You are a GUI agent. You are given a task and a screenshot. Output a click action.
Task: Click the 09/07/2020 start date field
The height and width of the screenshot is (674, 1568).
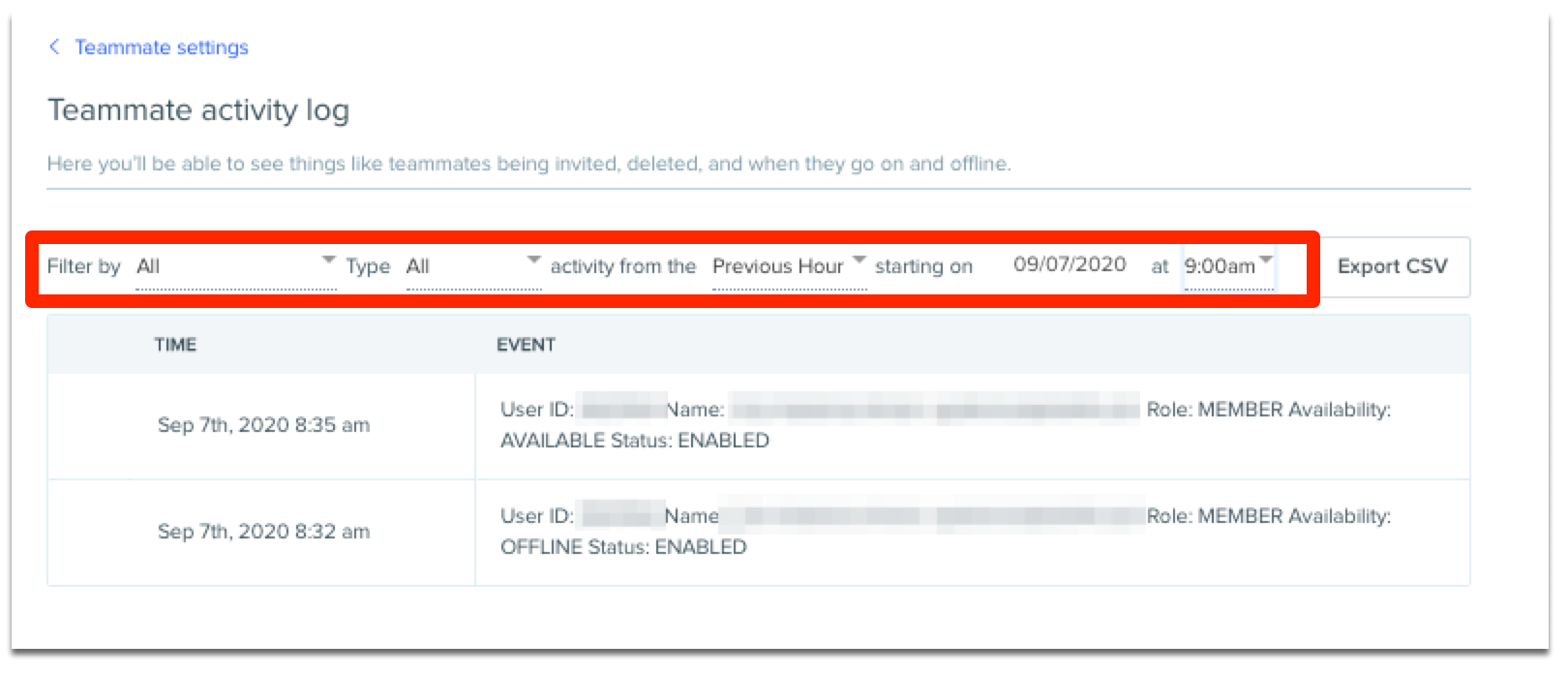(x=1070, y=265)
